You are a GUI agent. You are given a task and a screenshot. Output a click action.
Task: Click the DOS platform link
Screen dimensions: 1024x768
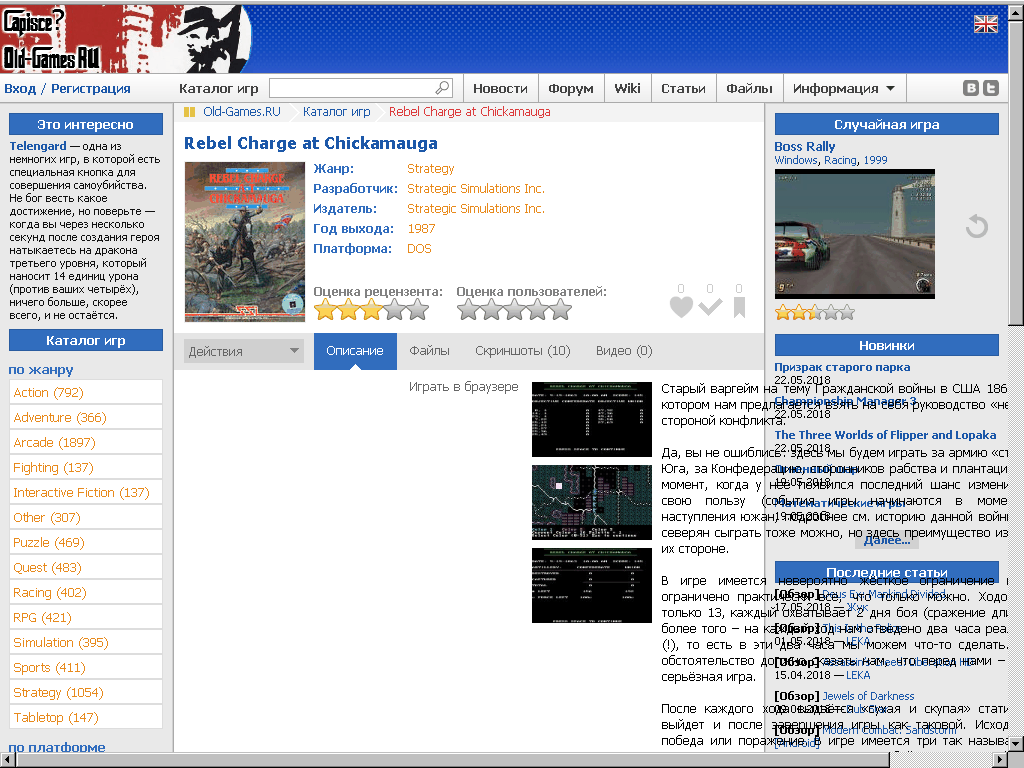[x=419, y=249]
